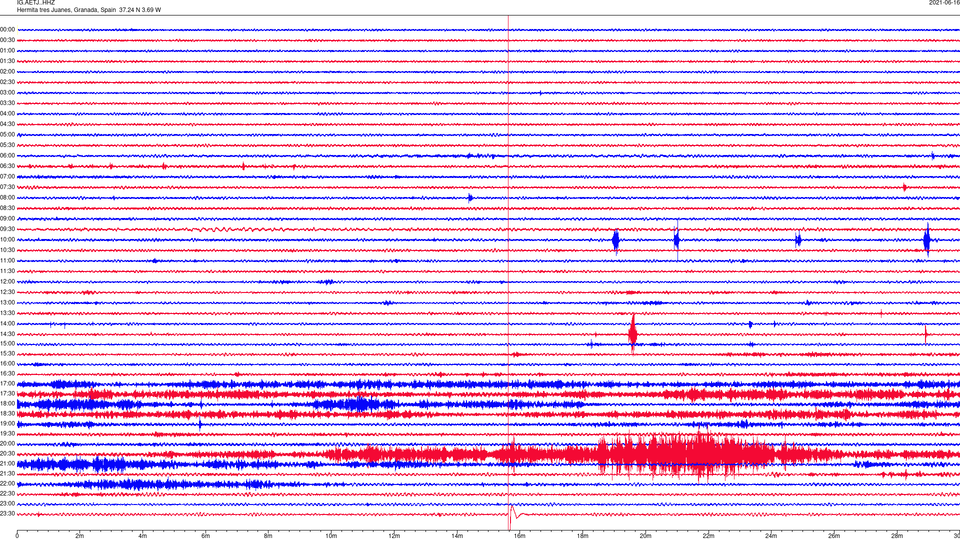
Task: Click the 04:30 time row label
Action: (7, 124)
